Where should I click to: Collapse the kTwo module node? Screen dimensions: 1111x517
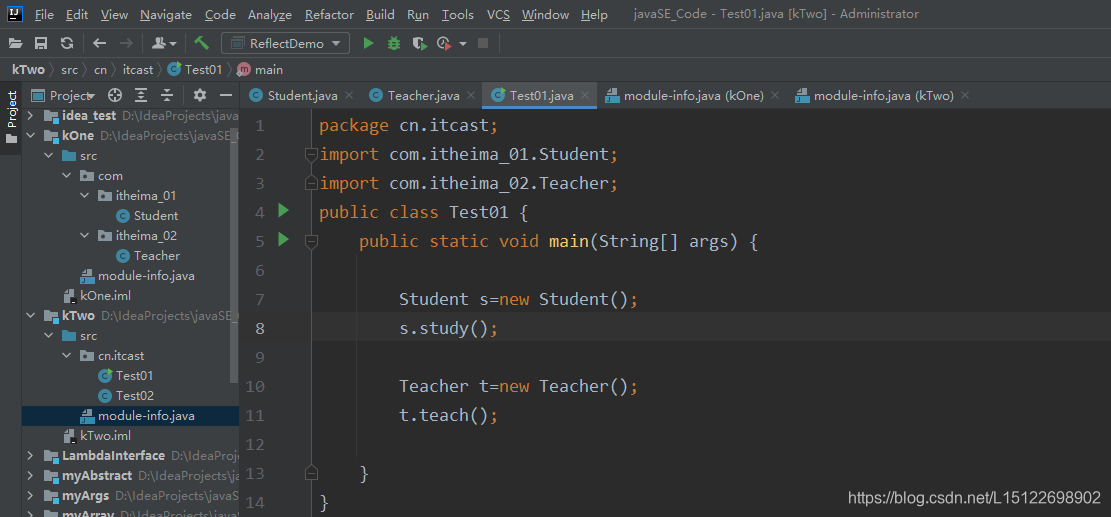pyautogui.click(x=30, y=315)
